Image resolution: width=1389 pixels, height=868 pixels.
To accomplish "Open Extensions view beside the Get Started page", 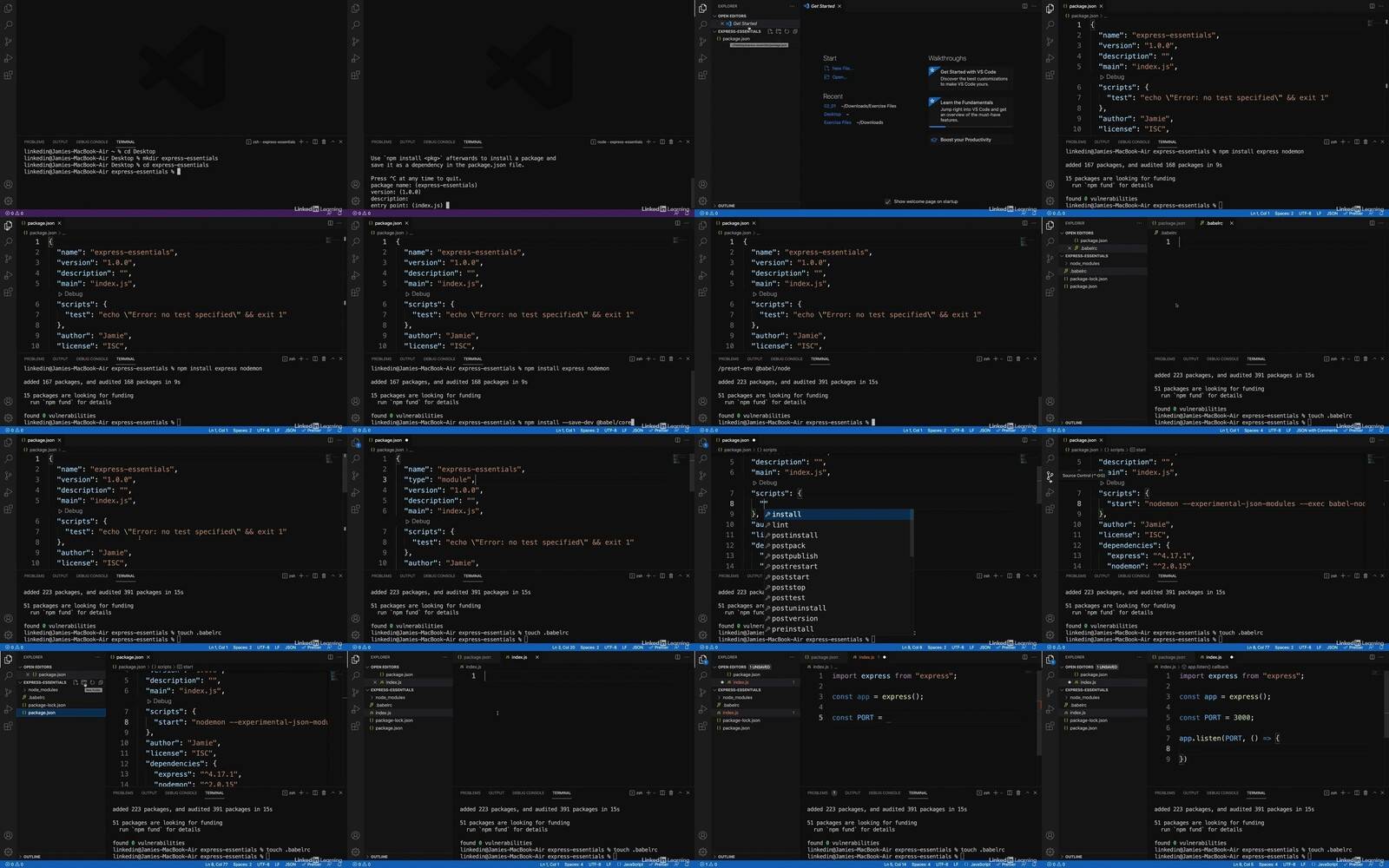I will [x=702, y=75].
